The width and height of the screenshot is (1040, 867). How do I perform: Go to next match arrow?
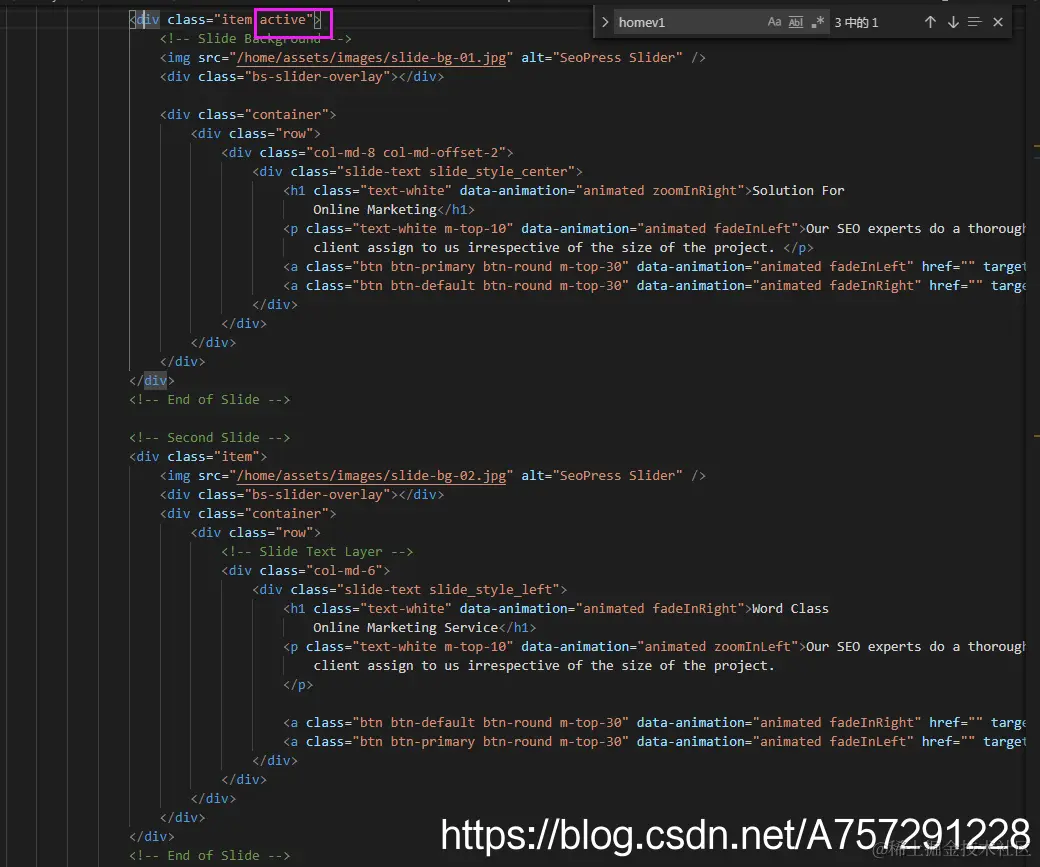pos(953,22)
